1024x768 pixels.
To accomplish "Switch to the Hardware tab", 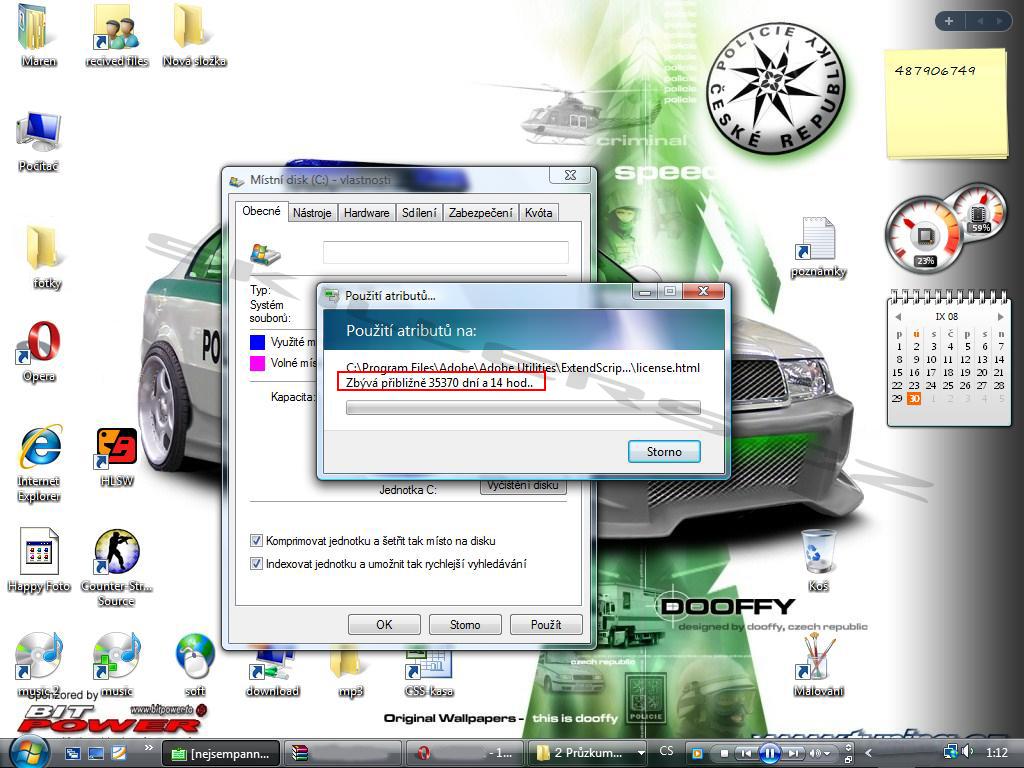I will (x=366, y=213).
